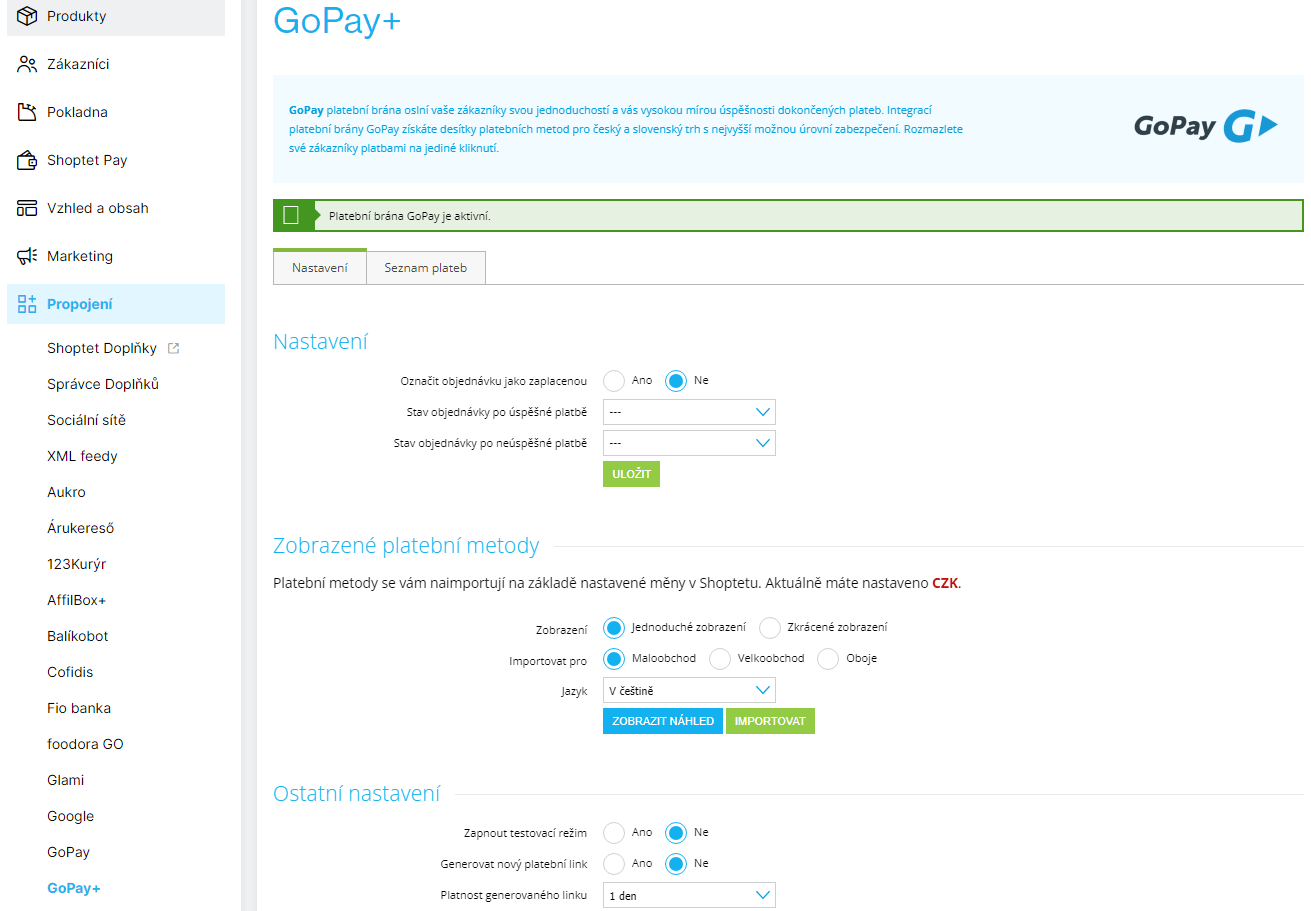Viewport: 1311px width, 911px height.
Task: Click the Marketing megaphone icon
Action: tap(27, 256)
